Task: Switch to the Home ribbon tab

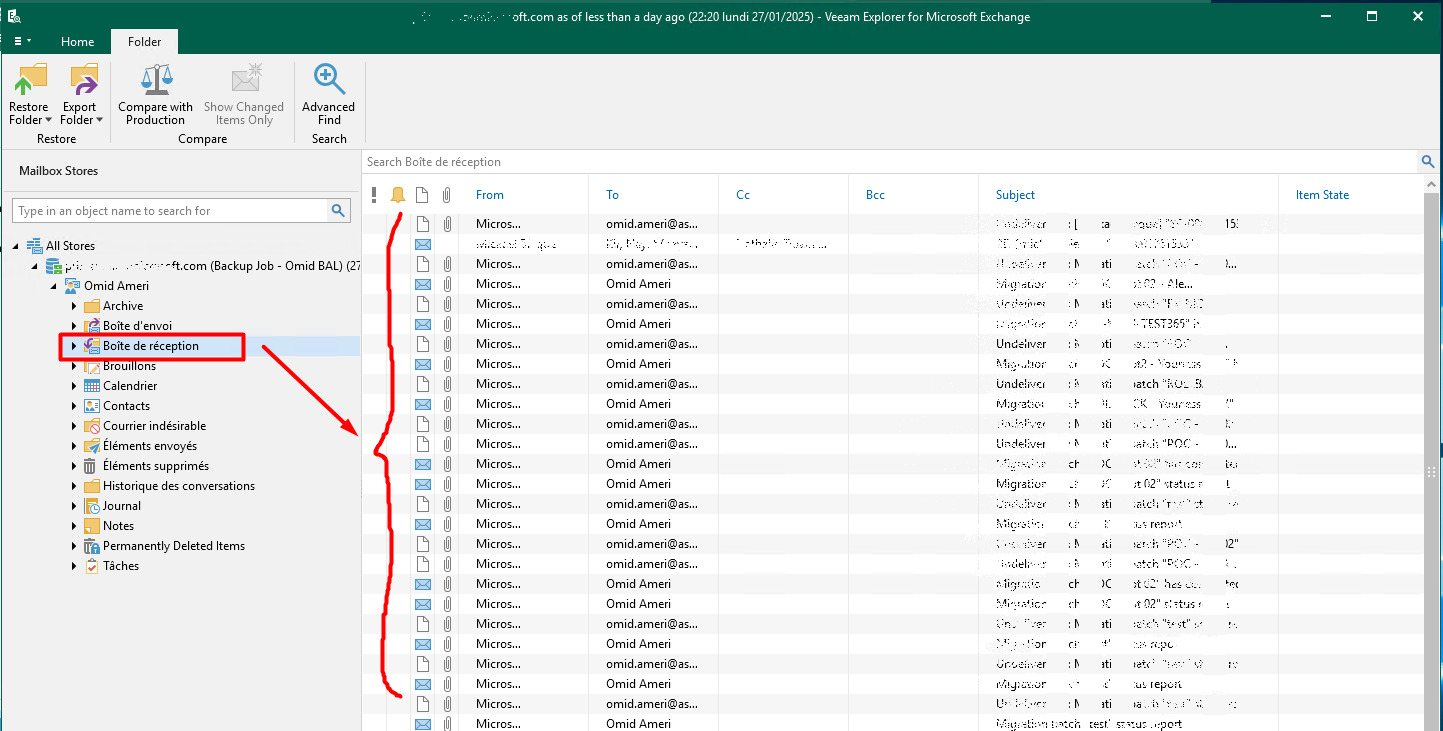Action: [x=77, y=42]
